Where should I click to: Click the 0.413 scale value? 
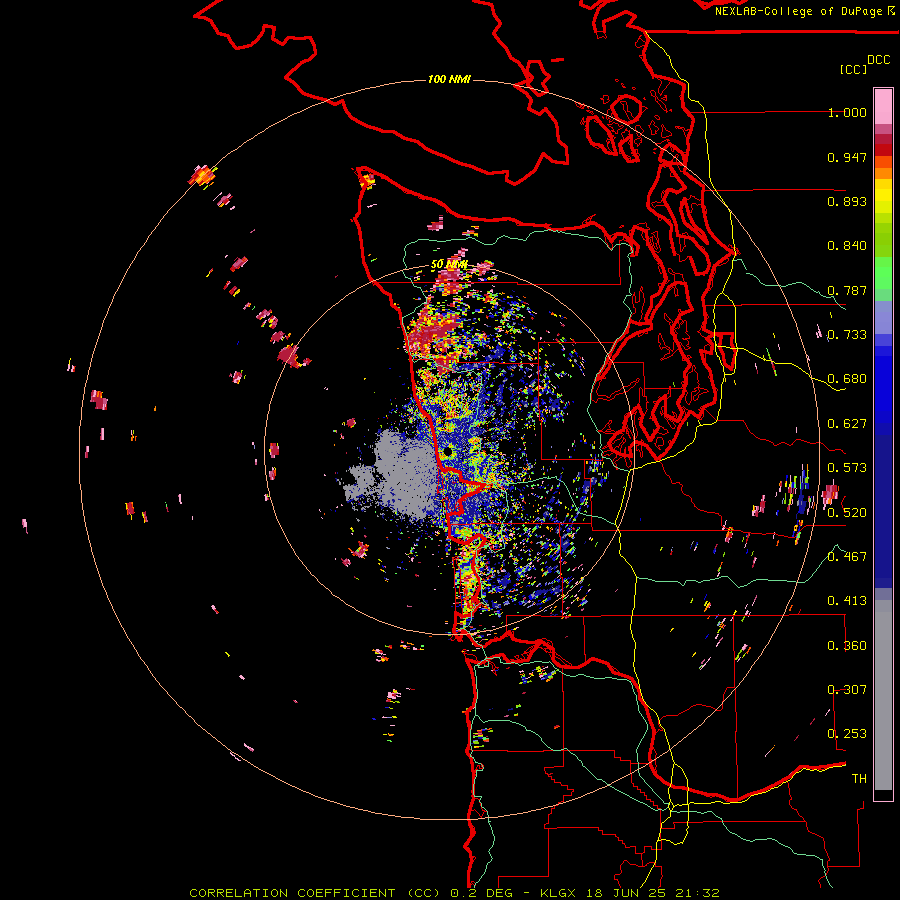point(847,601)
